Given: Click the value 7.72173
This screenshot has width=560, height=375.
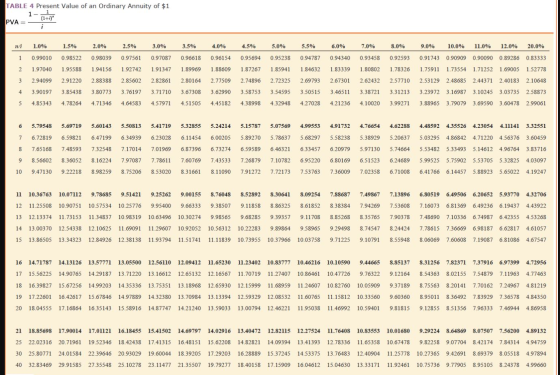Looking at the screenshot, I should (280, 172).
